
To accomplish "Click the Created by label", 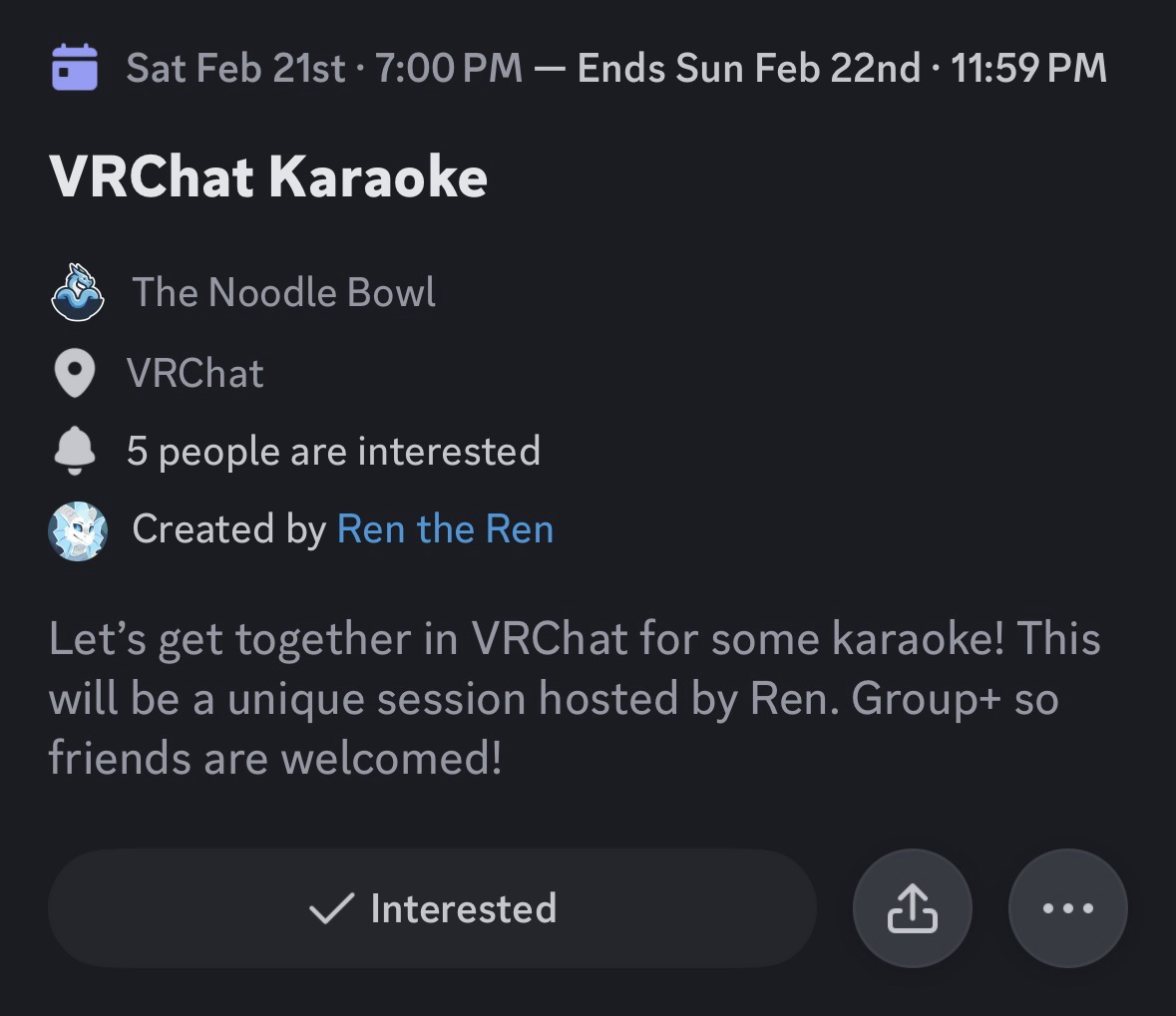I will point(229,529).
